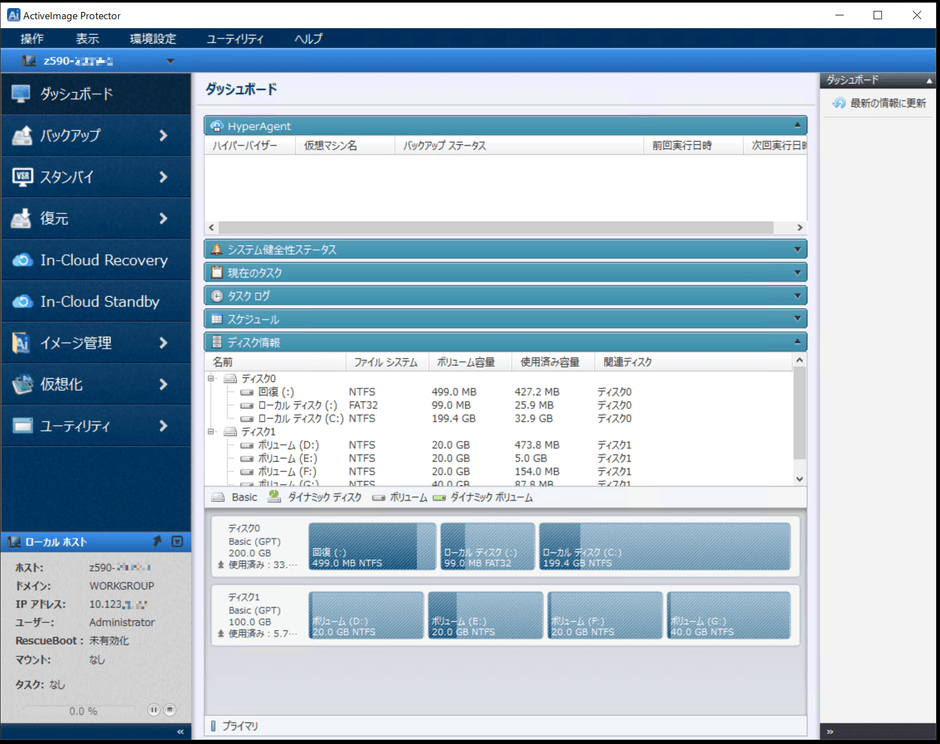940x744 pixels.
Task: Open the 操作 menu
Action: [x=32, y=38]
